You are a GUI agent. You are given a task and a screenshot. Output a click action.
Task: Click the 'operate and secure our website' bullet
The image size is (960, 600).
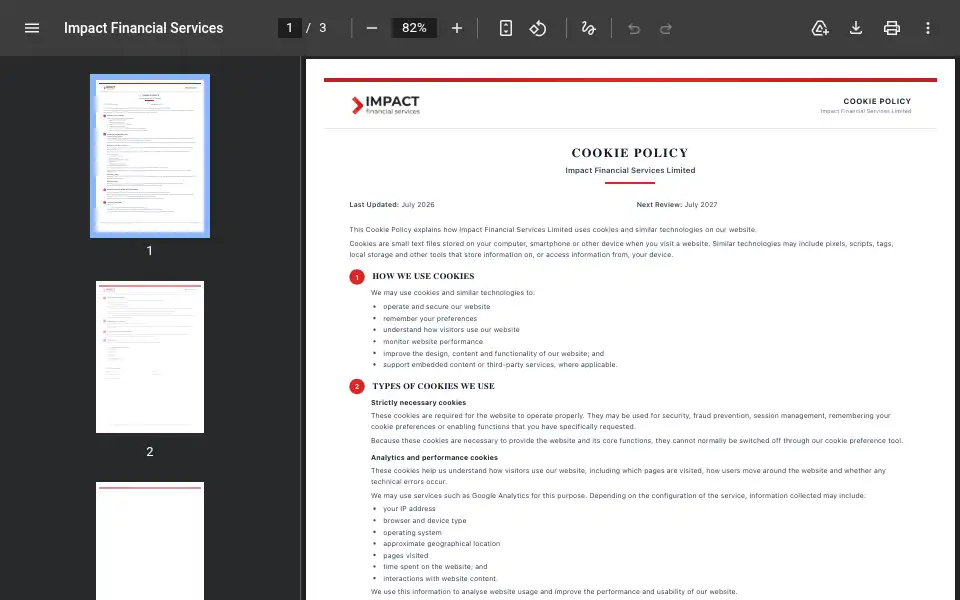click(437, 307)
